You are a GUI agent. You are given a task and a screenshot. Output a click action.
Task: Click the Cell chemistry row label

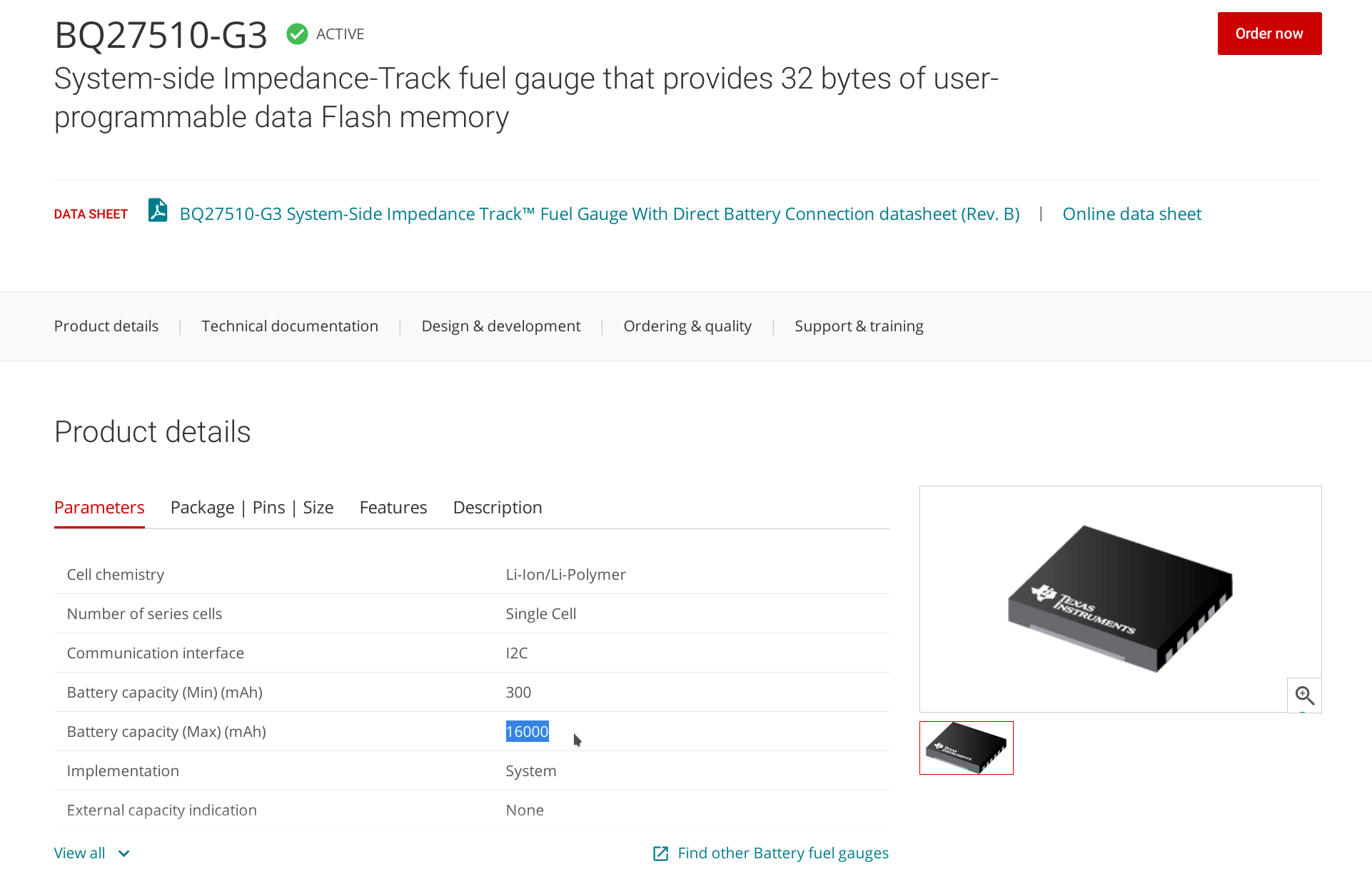point(116,575)
